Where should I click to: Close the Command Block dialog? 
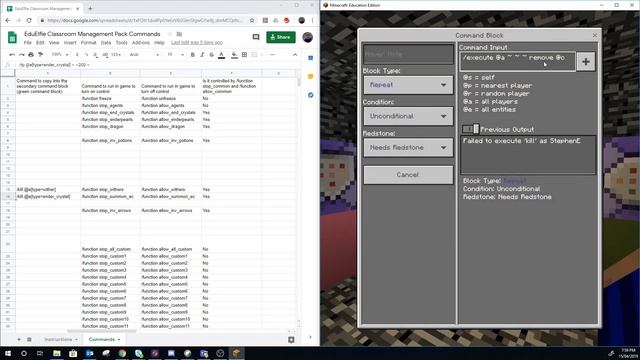[x=595, y=36]
